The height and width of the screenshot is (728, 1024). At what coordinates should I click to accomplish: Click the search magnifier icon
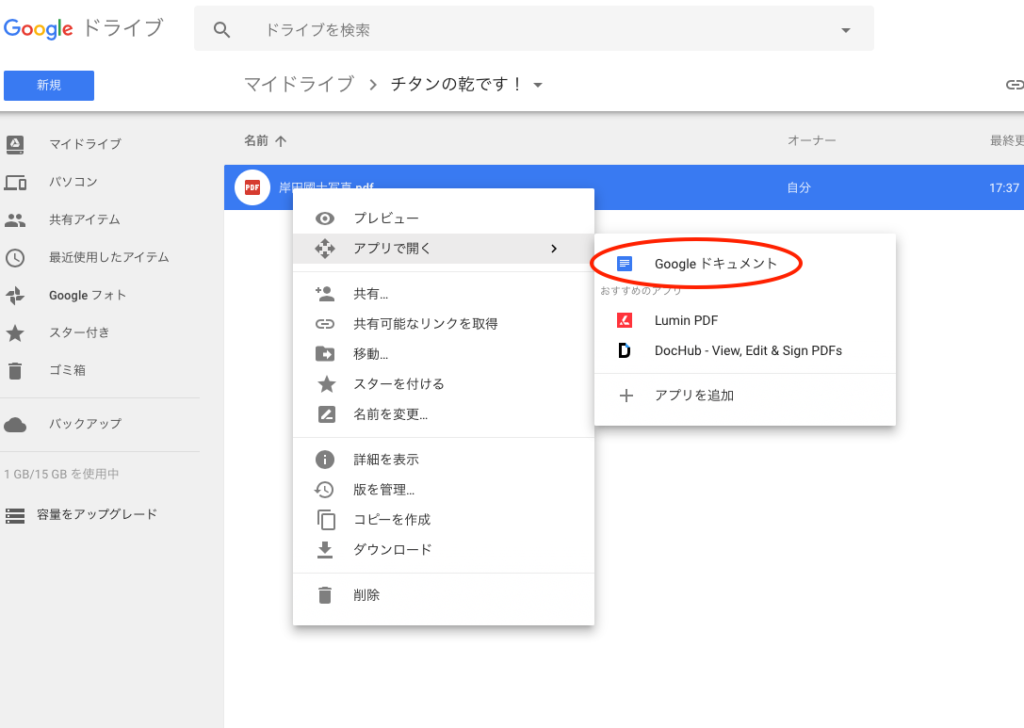pos(222,30)
